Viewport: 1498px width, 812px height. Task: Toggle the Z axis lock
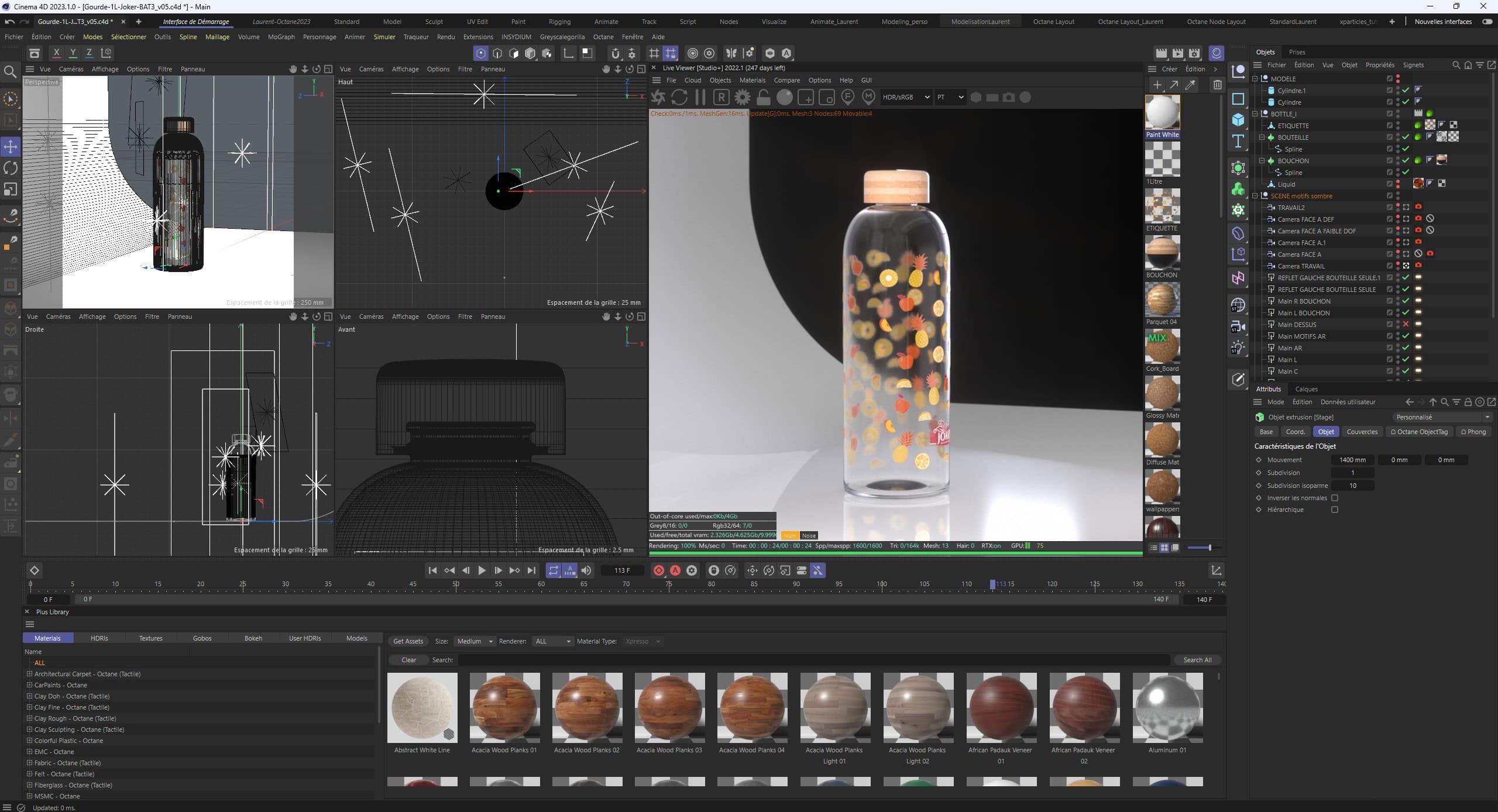pos(89,53)
